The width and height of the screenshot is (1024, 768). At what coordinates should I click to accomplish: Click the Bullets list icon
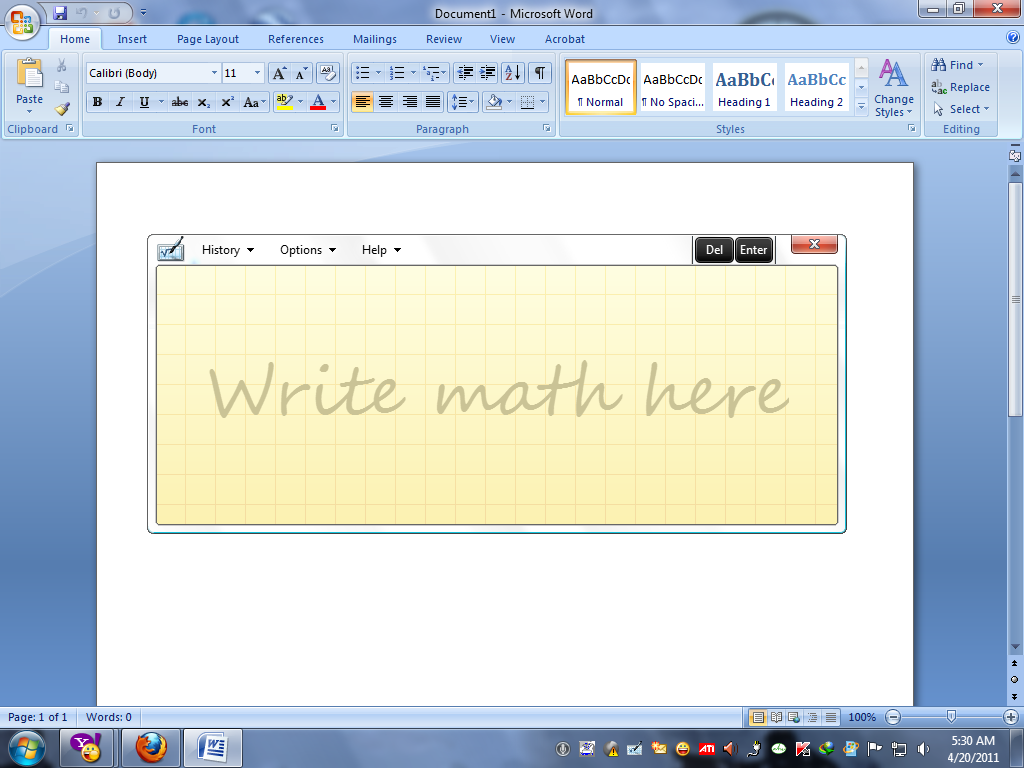[x=362, y=73]
